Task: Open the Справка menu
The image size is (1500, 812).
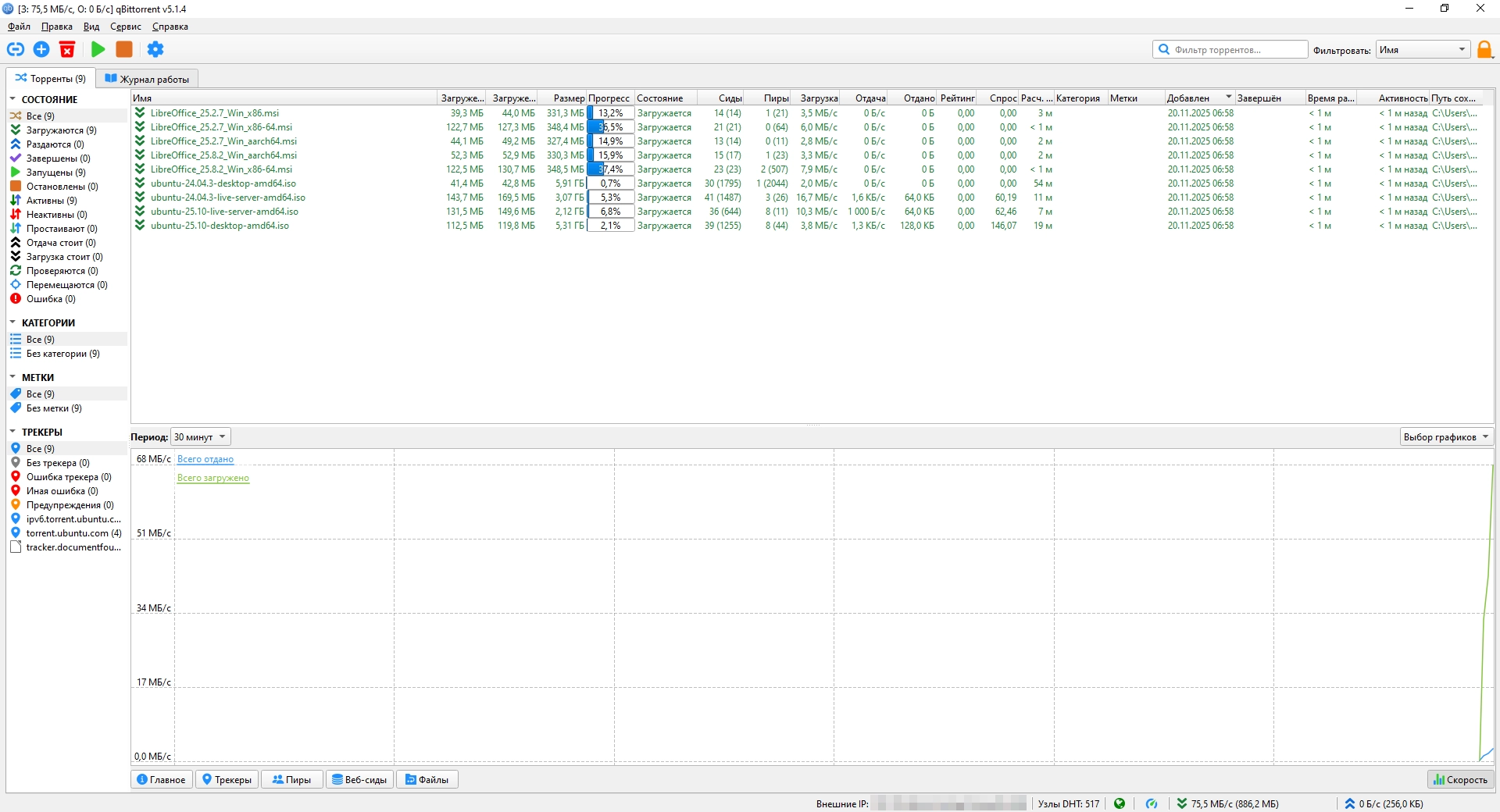Action: (x=170, y=27)
